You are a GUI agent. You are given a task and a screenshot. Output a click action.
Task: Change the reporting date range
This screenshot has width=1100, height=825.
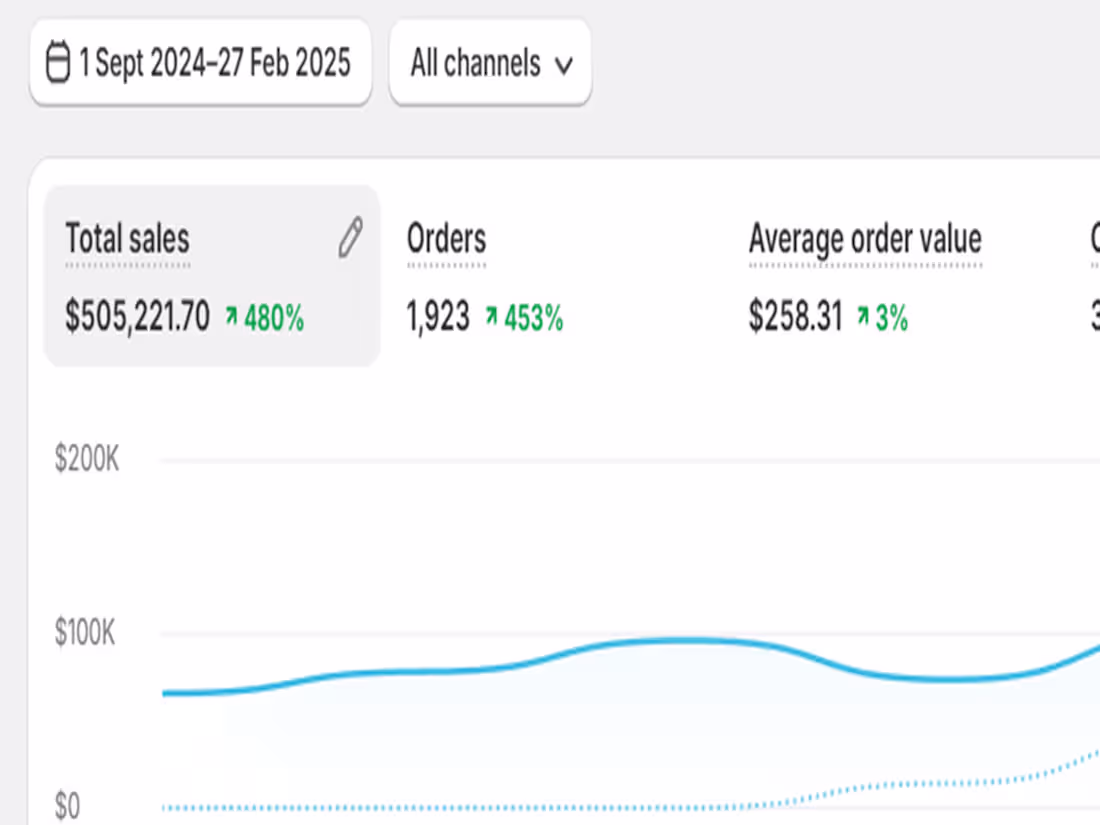pos(200,63)
